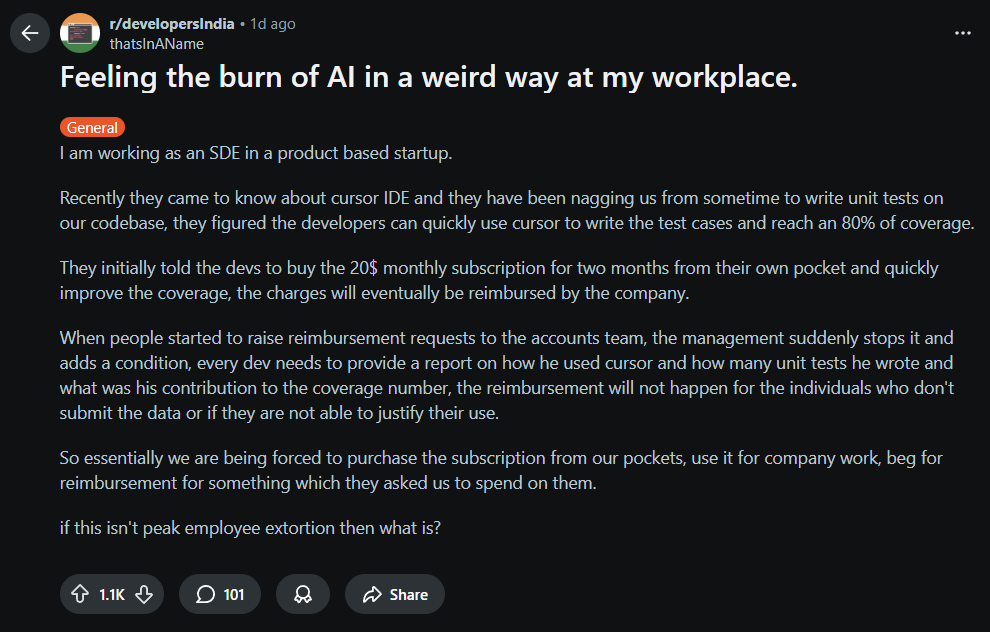Image resolution: width=990 pixels, height=632 pixels.
Task: Open the community via its circular avatar
Action: pos(79,32)
